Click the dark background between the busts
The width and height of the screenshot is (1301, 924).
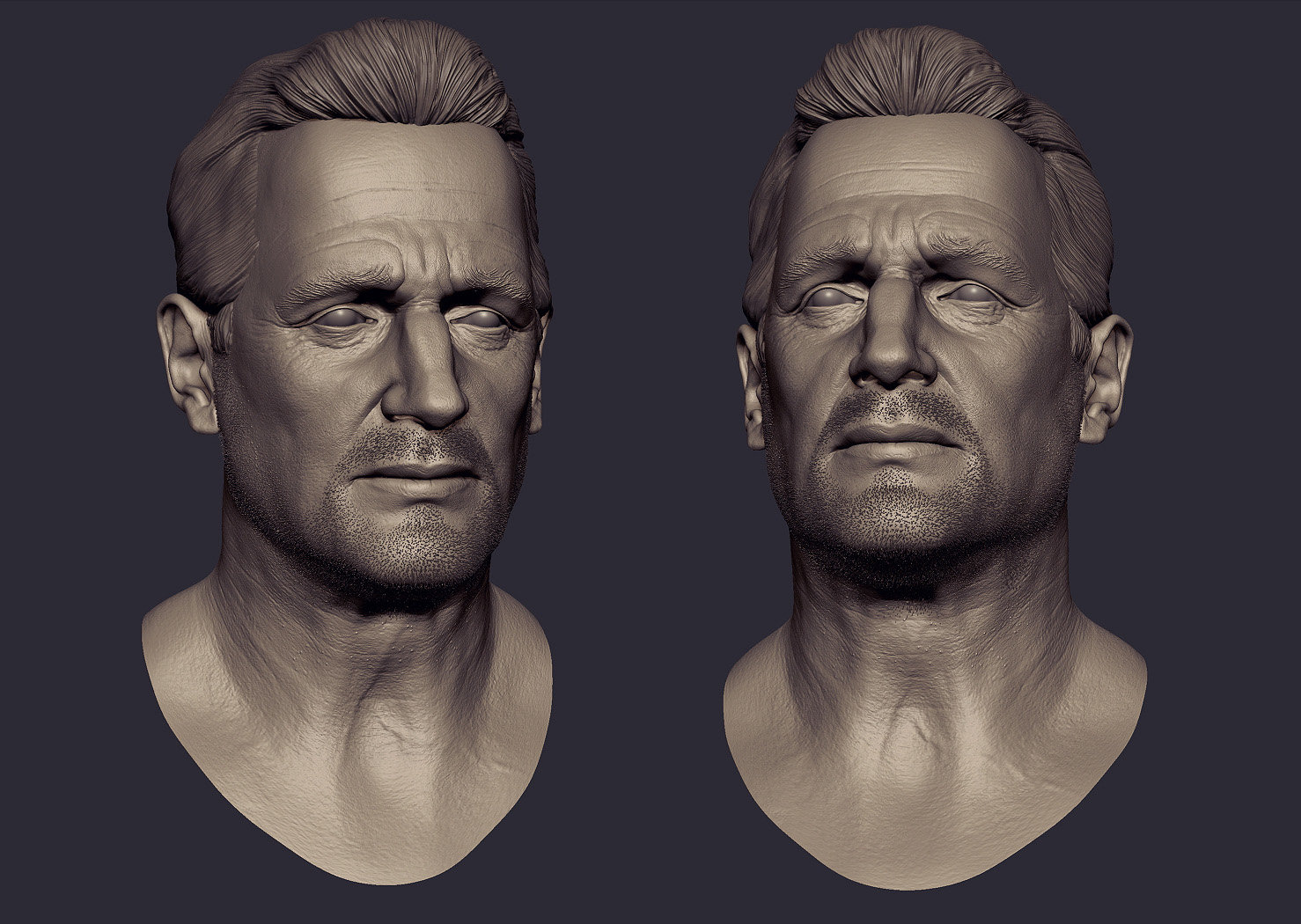pyautogui.click(x=638, y=440)
